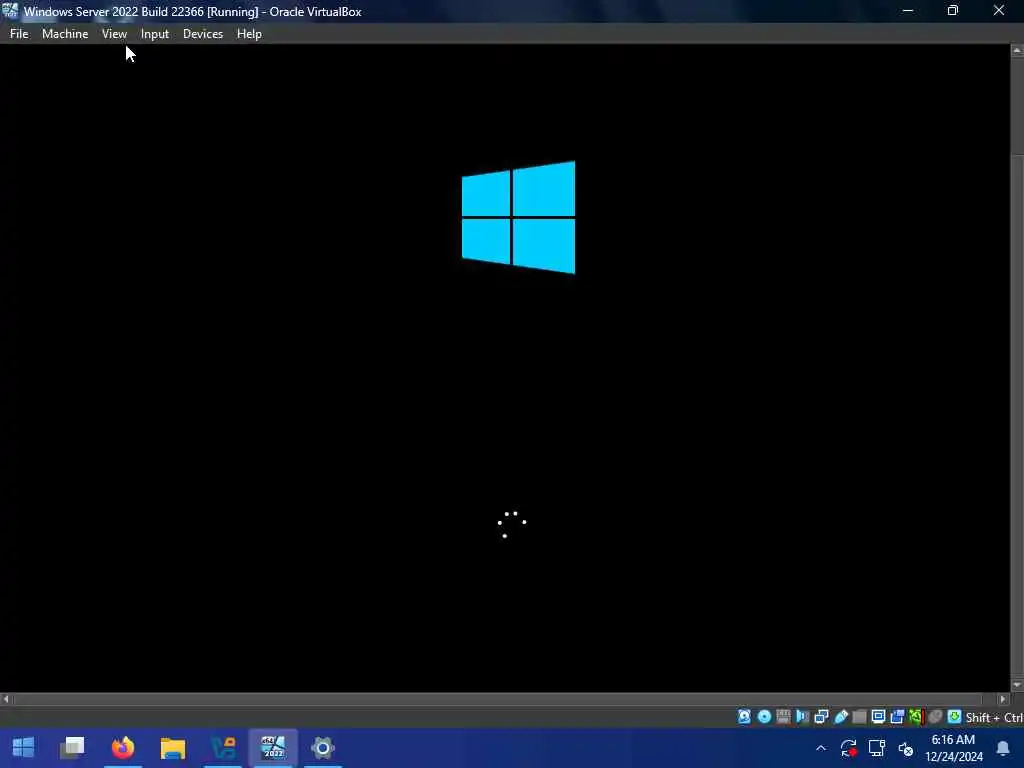Open the Windows Start menu
Screen dimensions: 1024x768
24,747
